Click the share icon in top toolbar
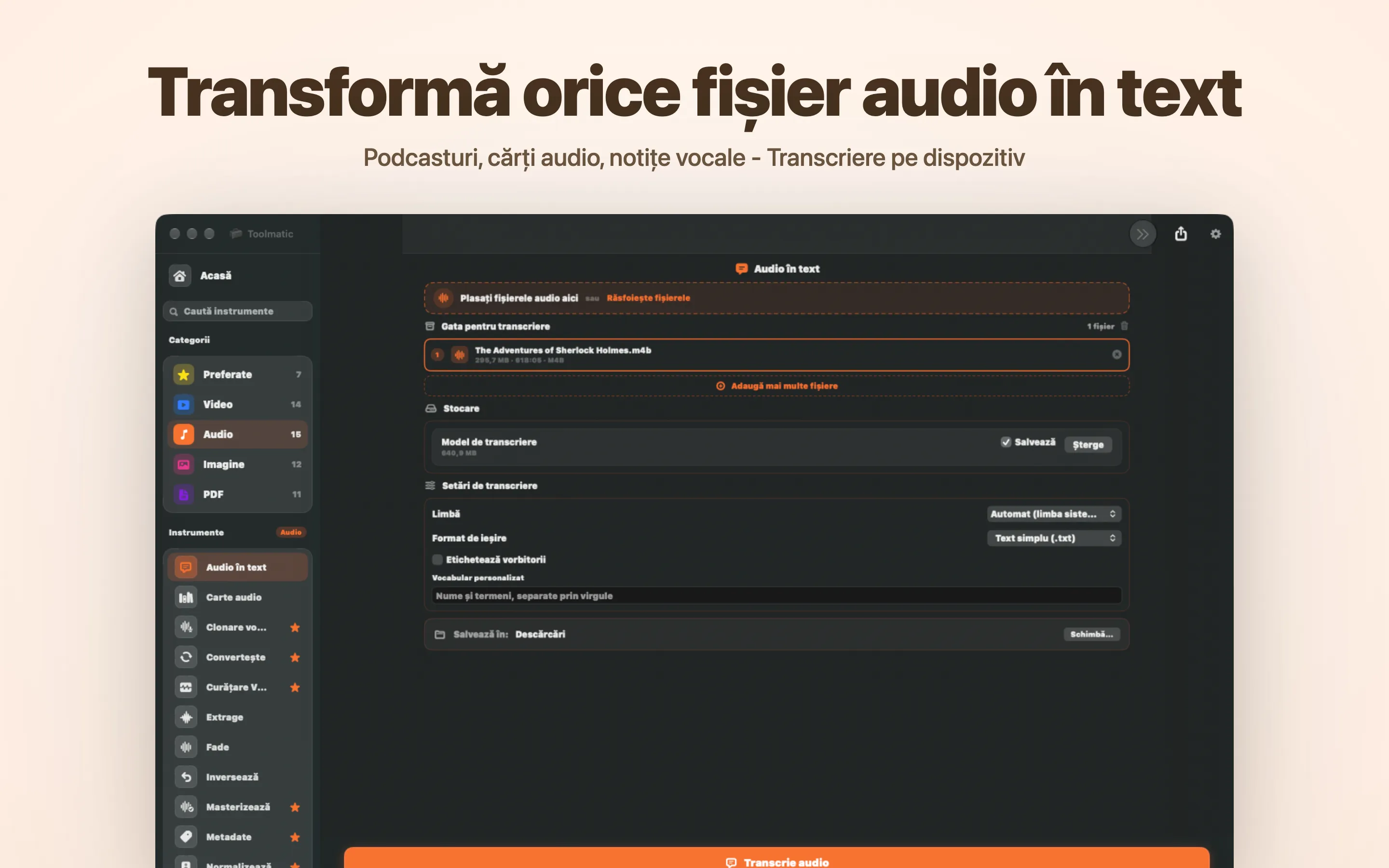 (1181, 234)
